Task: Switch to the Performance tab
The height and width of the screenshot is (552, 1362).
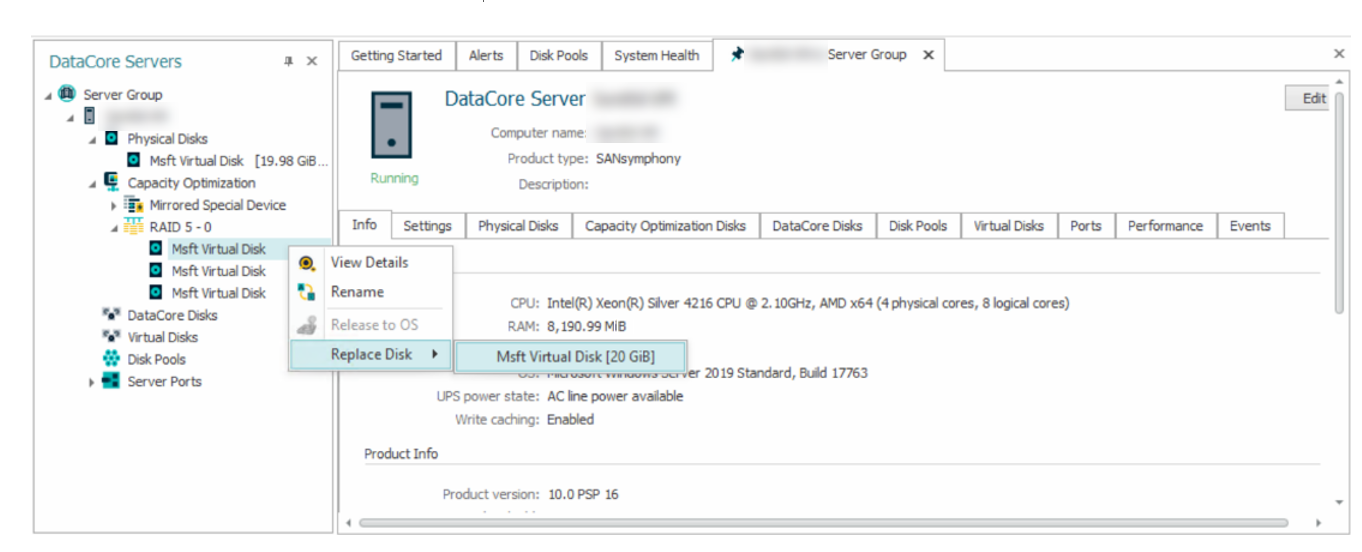Action: 1165,226
